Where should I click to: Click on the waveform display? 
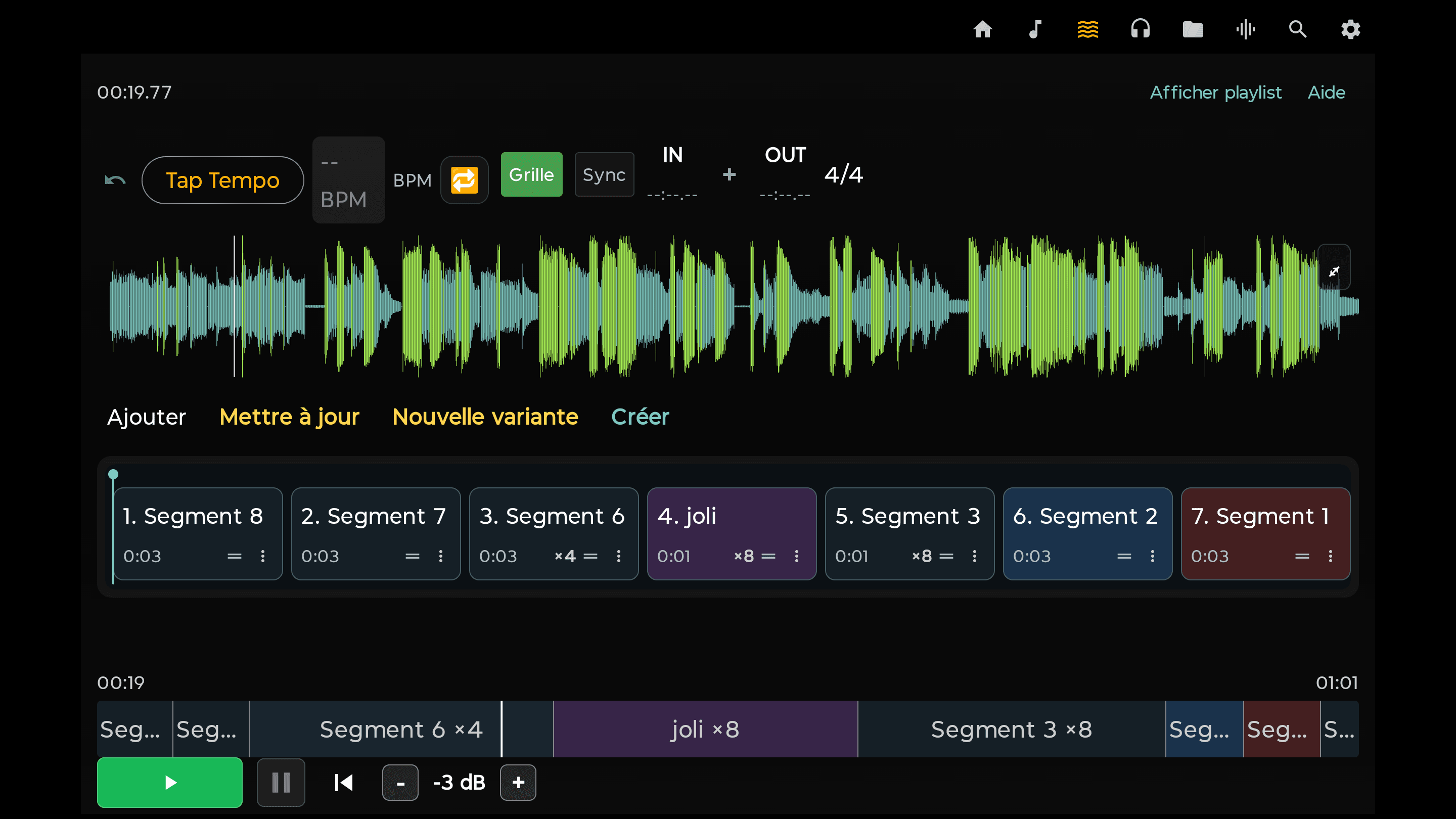734,306
